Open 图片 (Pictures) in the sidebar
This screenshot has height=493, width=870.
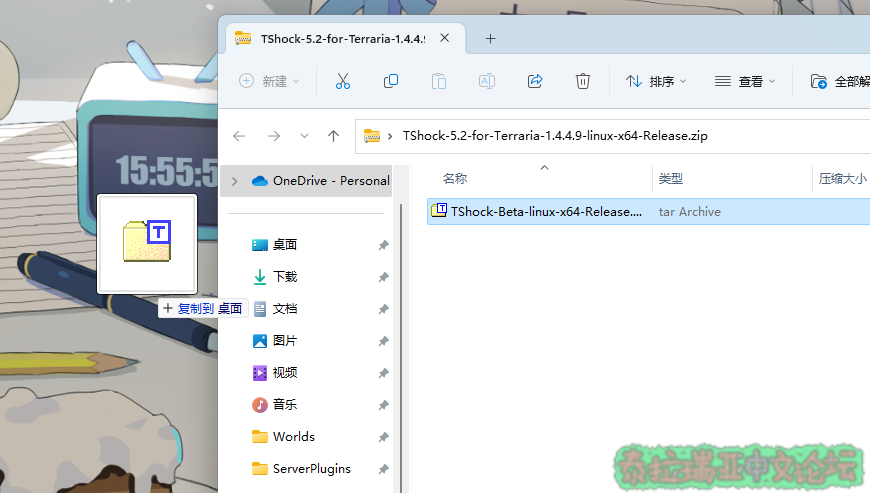point(285,340)
